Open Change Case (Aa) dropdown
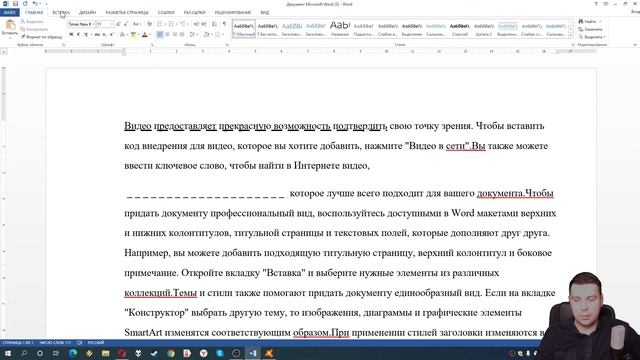Screen dimensions: 640x360 click(x=137, y=24)
